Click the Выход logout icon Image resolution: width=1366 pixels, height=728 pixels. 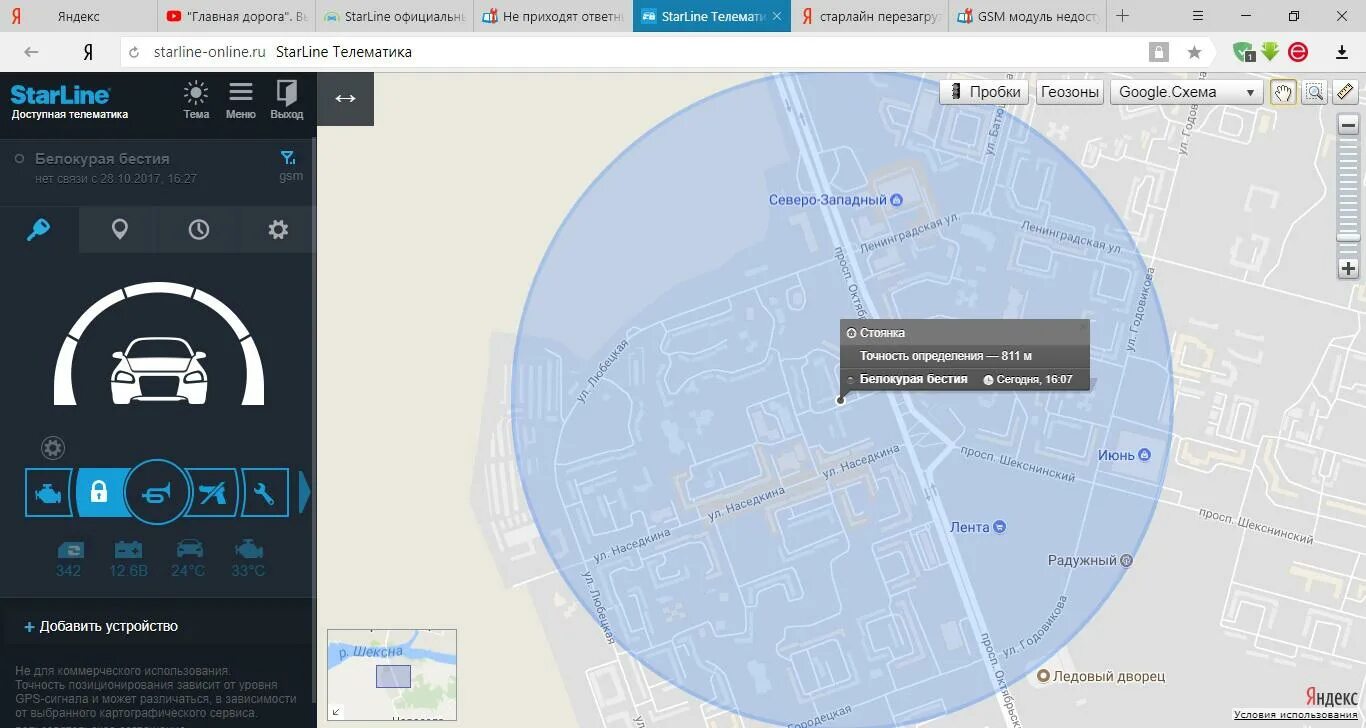[286, 100]
